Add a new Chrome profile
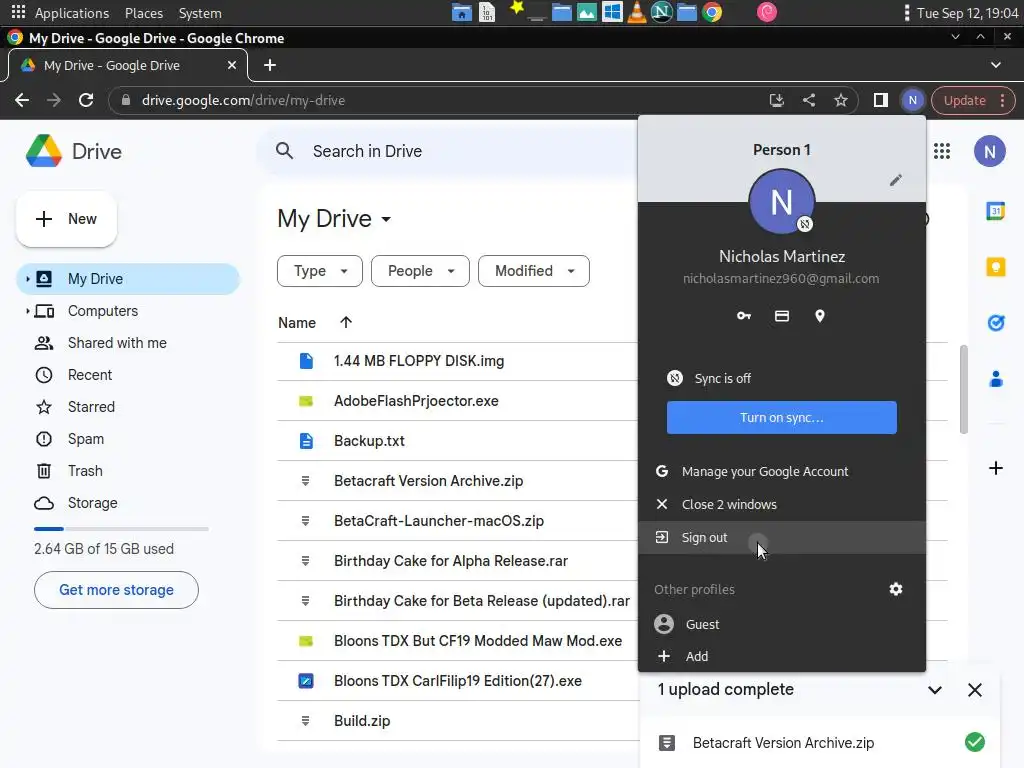The width and height of the screenshot is (1024, 768). pos(782,656)
